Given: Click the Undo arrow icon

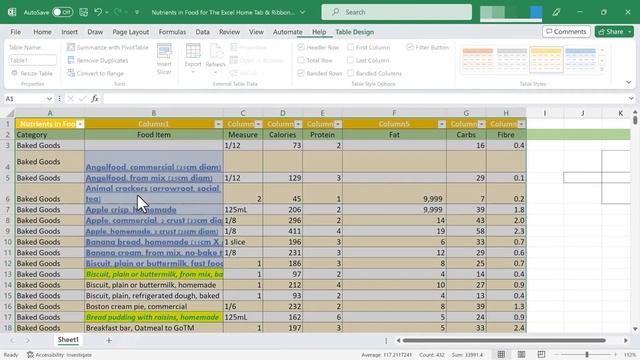Looking at the screenshot, I should (x=98, y=12).
